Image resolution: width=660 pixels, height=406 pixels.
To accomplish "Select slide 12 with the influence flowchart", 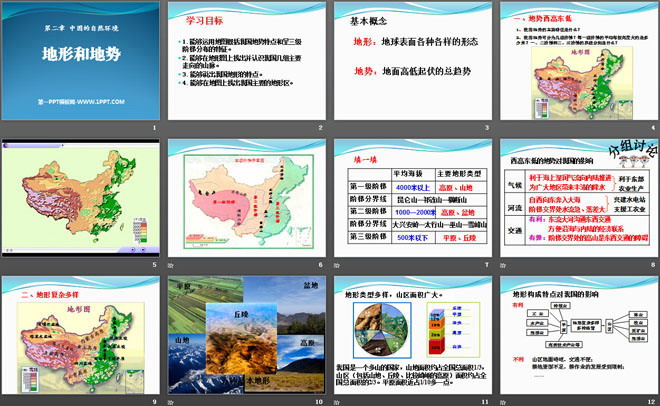I will click(576, 338).
